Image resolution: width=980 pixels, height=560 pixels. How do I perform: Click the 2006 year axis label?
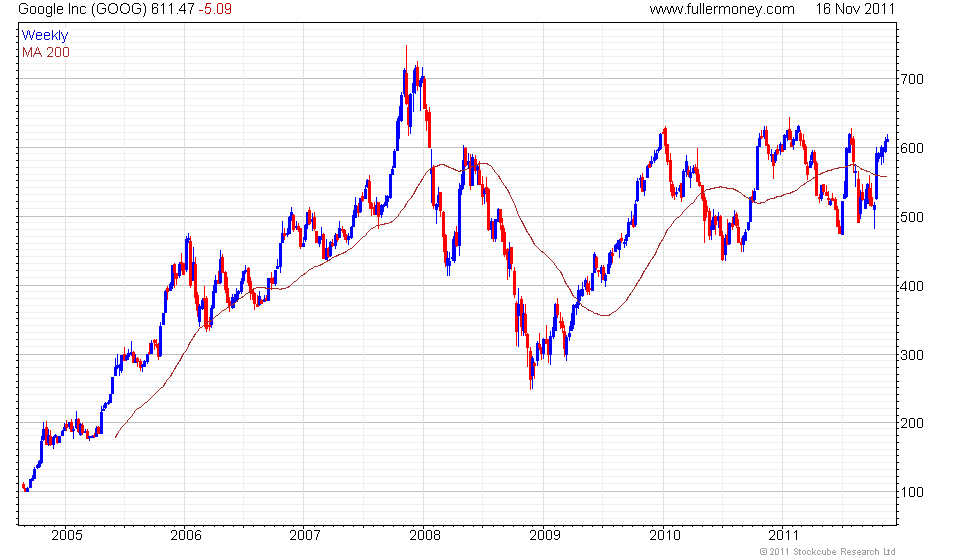186,535
